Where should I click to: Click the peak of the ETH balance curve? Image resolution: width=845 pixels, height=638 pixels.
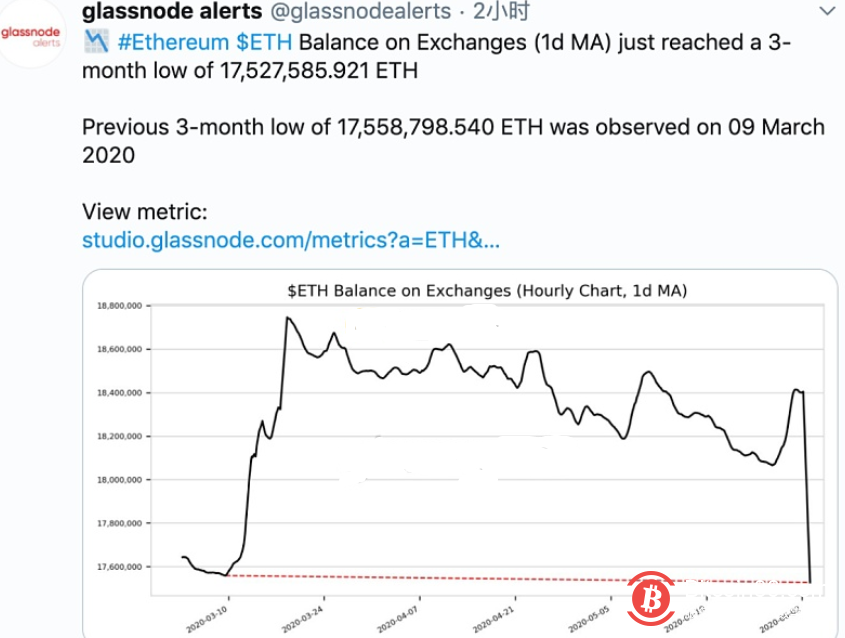[285, 318]
